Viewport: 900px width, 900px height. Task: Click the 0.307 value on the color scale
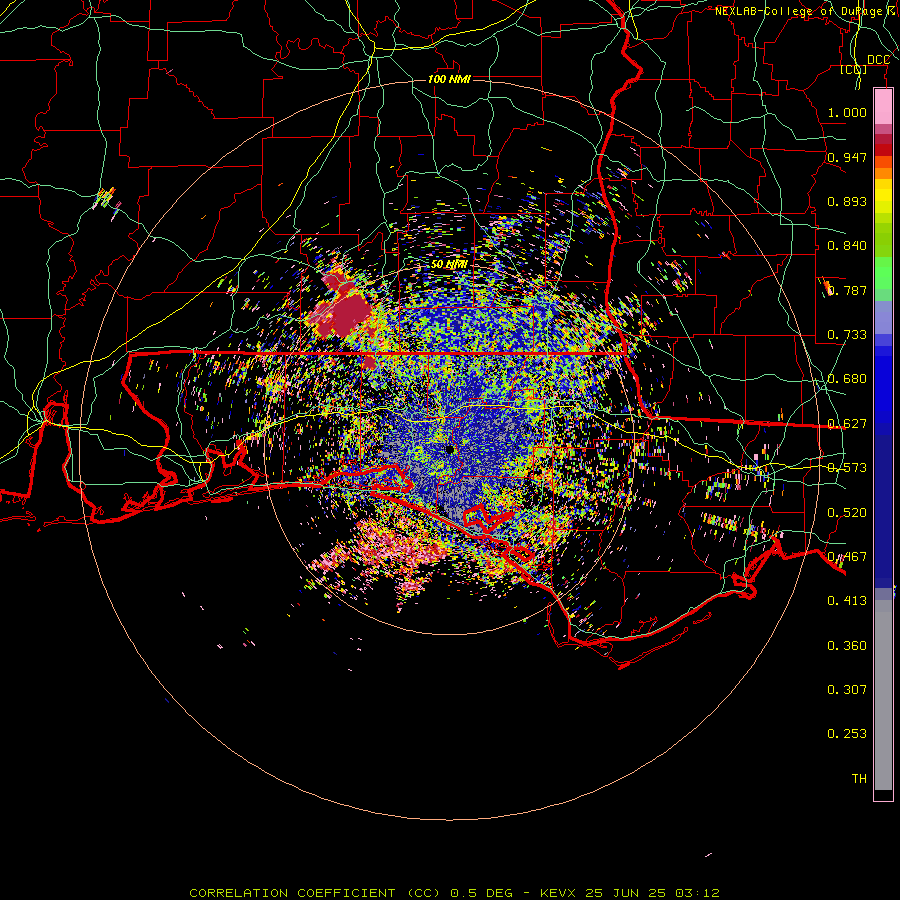pos(847,690)
